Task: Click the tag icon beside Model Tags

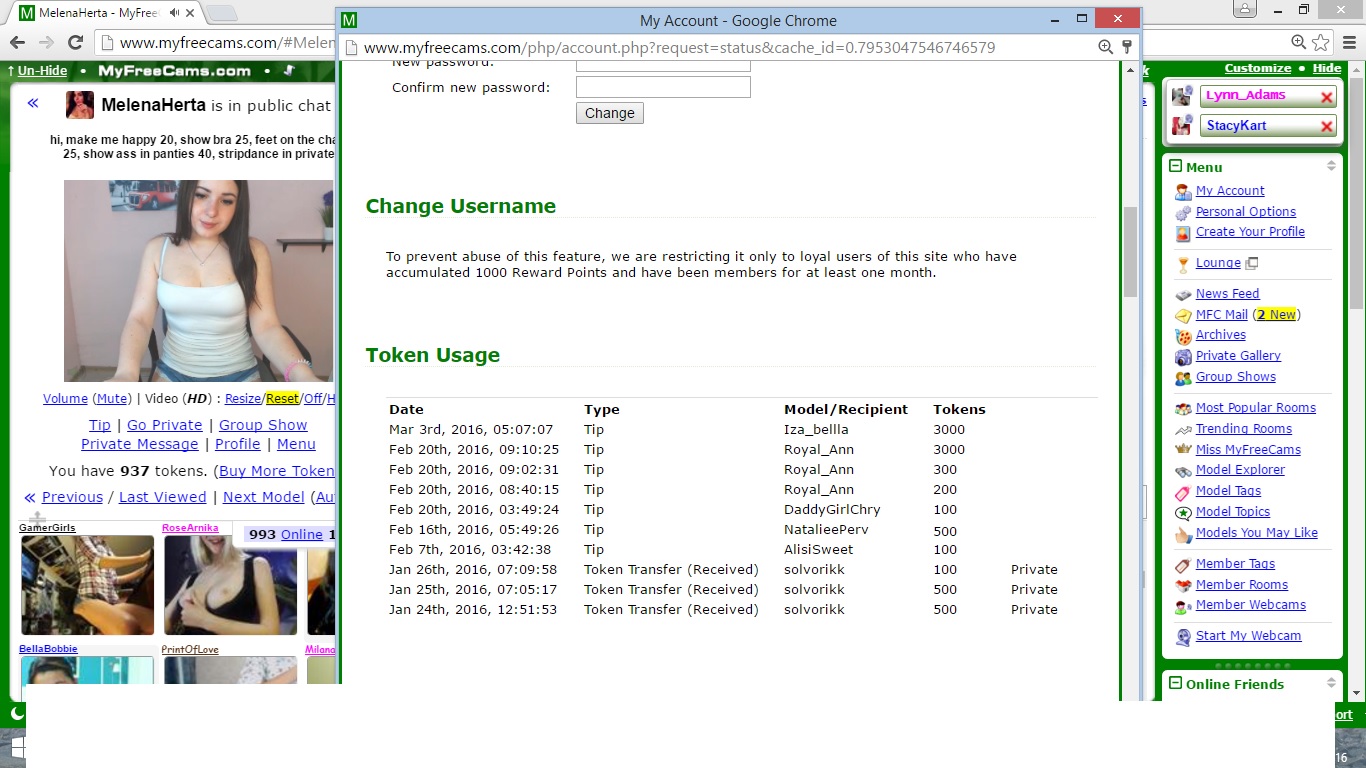Action: click(x=1183, y=492)
